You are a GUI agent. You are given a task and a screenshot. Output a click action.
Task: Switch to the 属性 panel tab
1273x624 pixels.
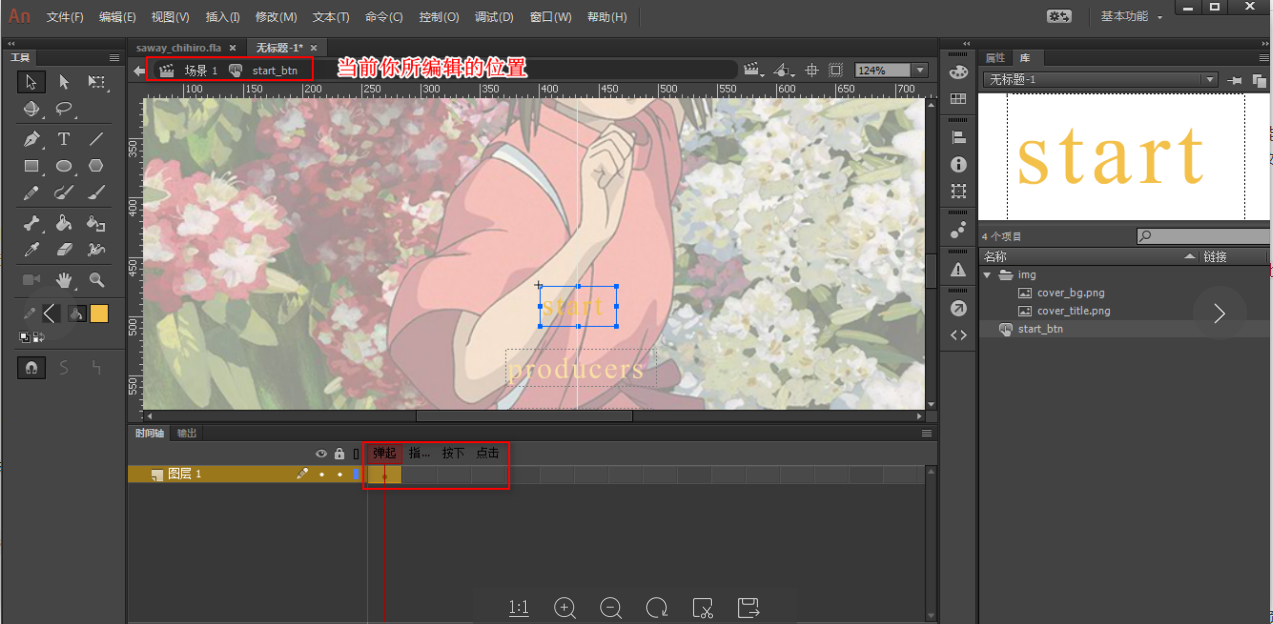(x=995, y=58)
